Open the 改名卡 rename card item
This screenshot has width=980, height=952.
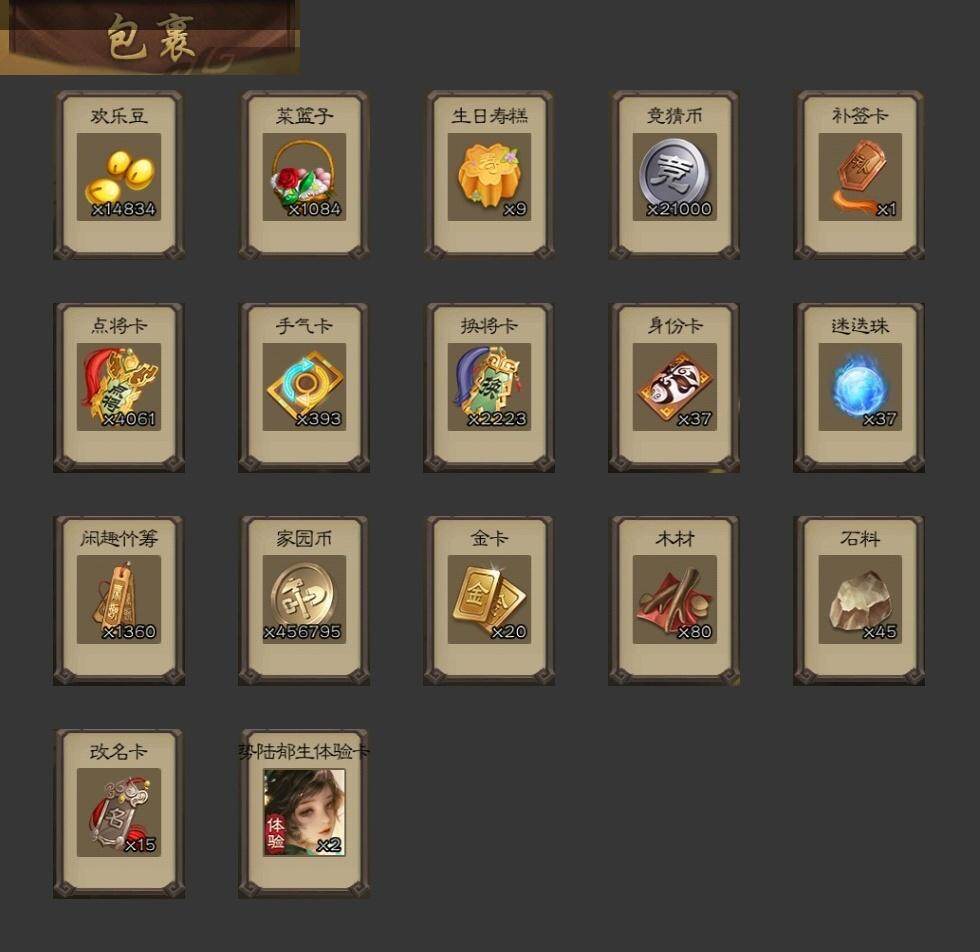tap(119, 813)
